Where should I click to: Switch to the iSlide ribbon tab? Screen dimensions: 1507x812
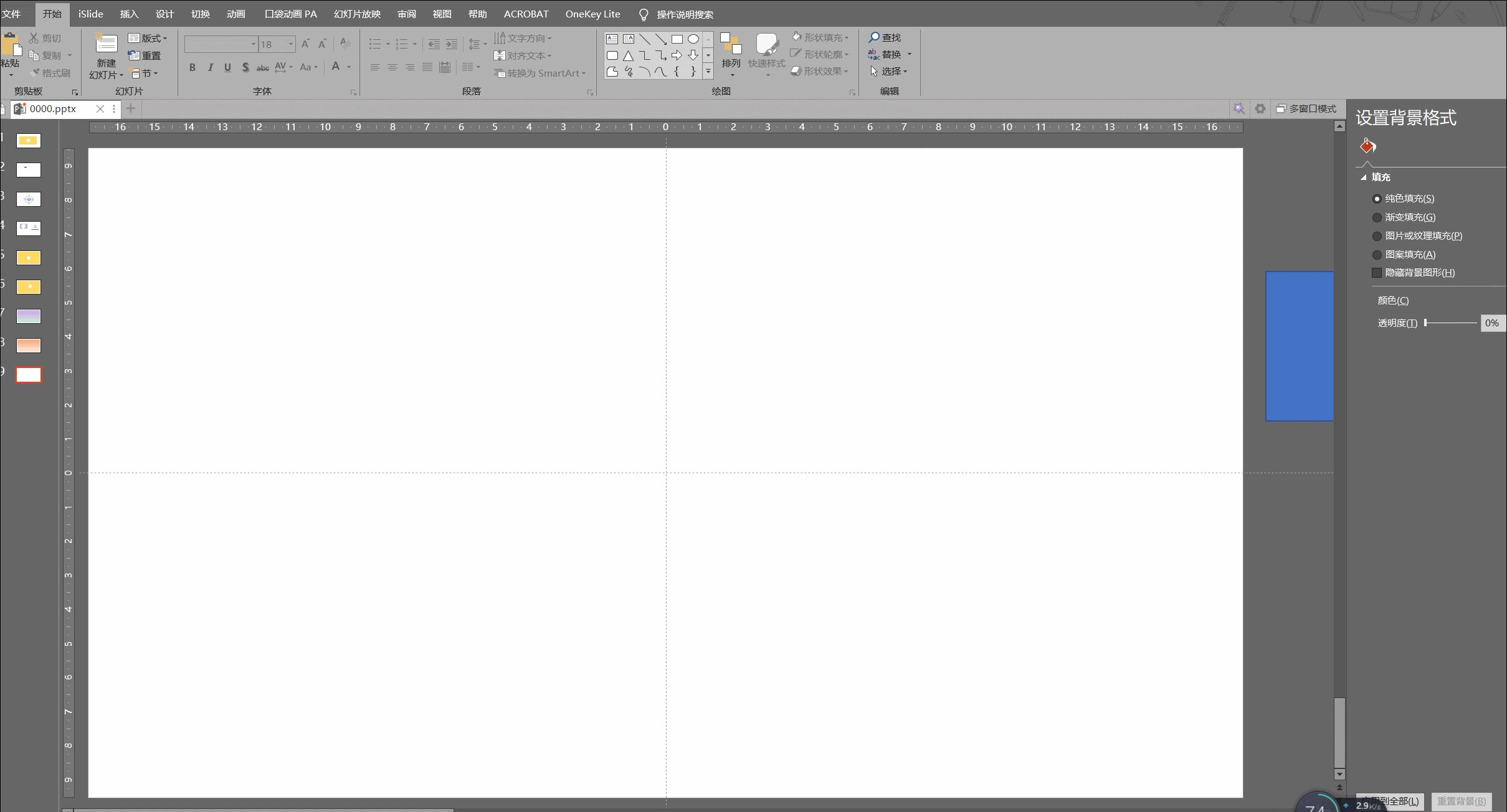[x=90, y=14]
